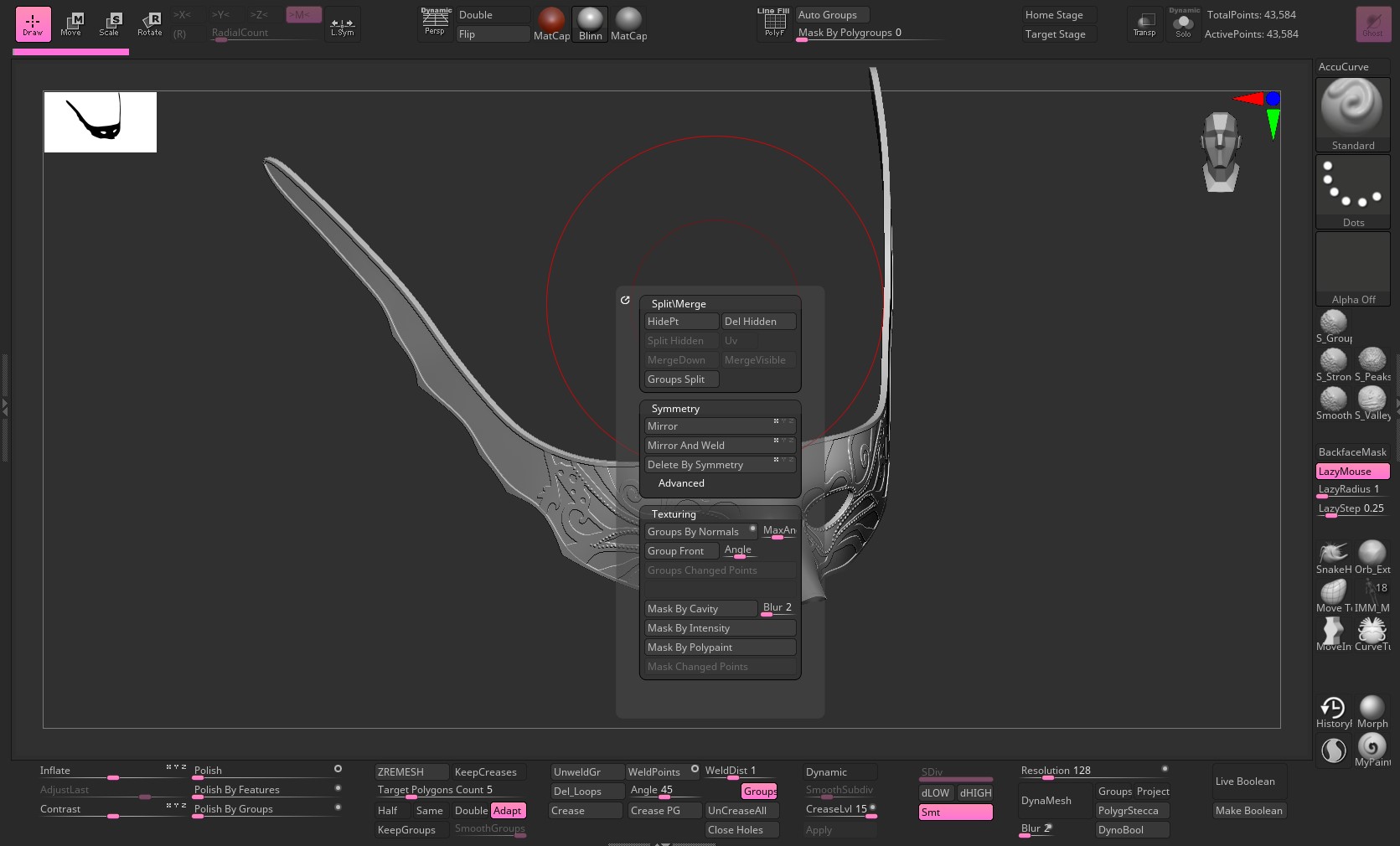Select the Draw mode icon
The width and height of the screenshot is (1400, 846).
pyautogui.click(x=33, y=24)
